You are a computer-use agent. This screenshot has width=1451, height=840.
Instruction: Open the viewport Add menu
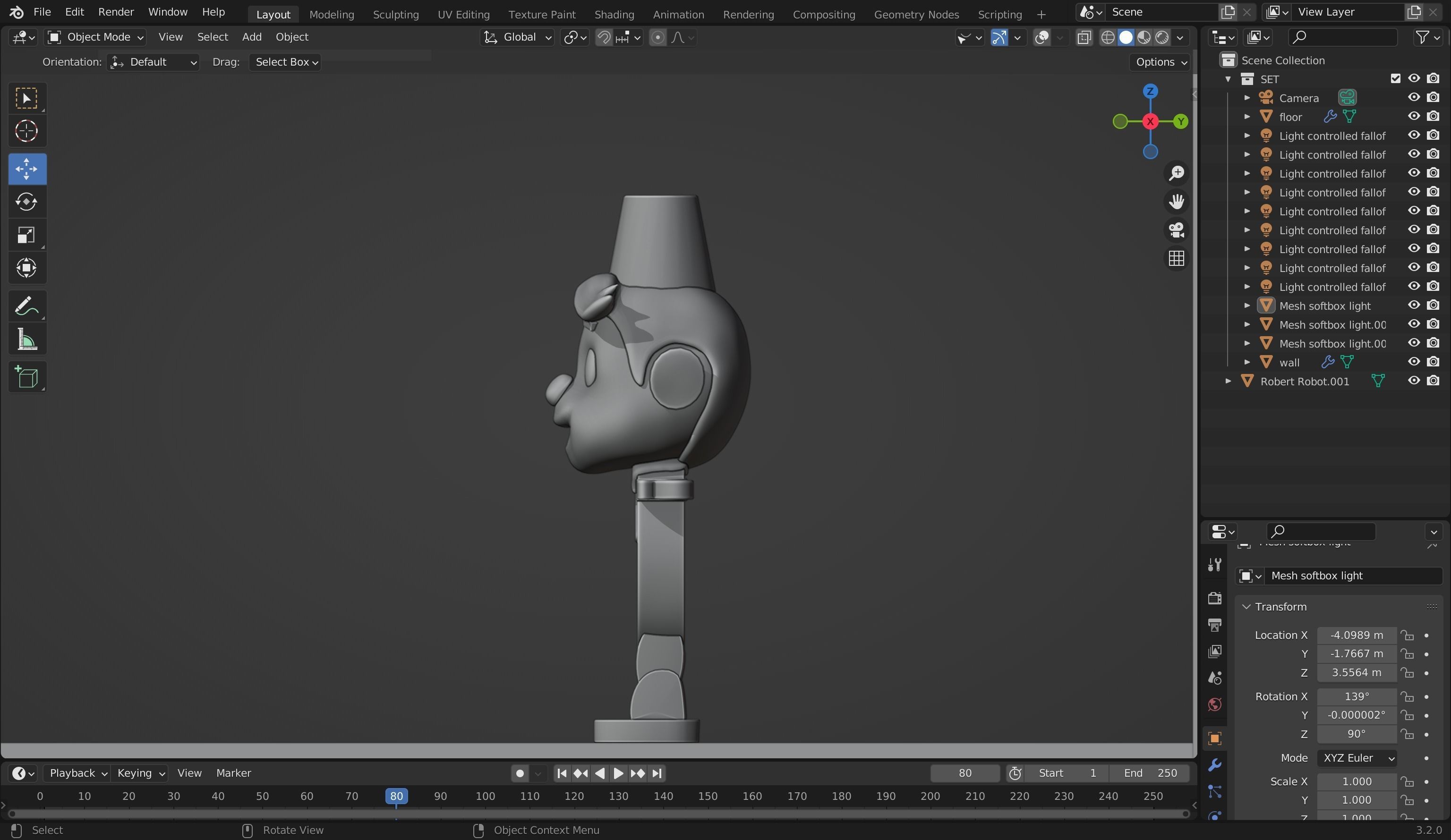[252, 37]
